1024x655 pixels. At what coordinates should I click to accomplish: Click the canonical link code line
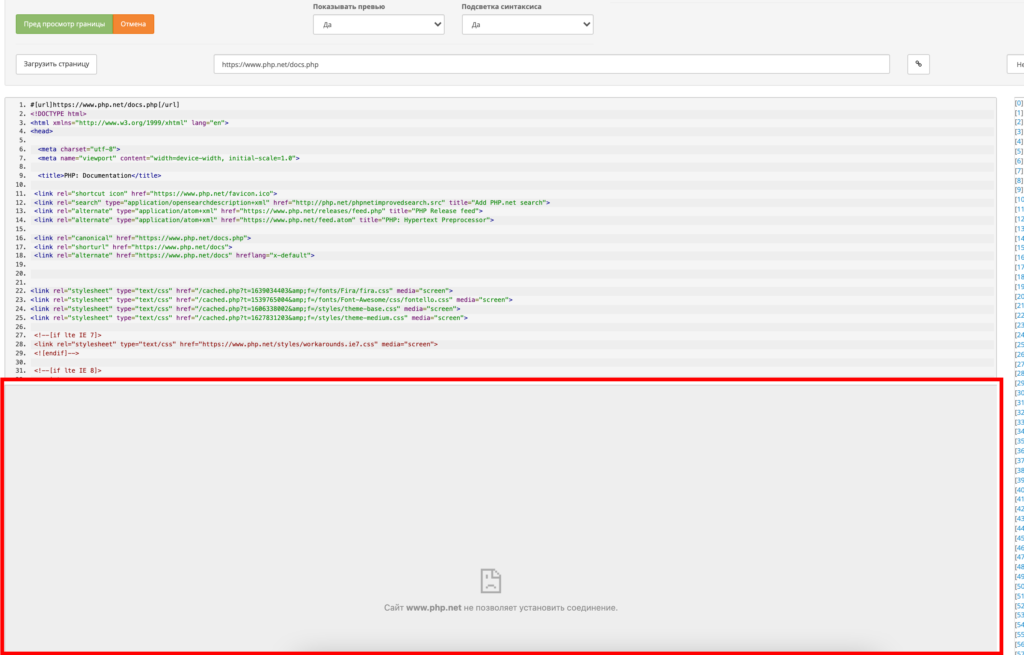(x=142, y=238)
